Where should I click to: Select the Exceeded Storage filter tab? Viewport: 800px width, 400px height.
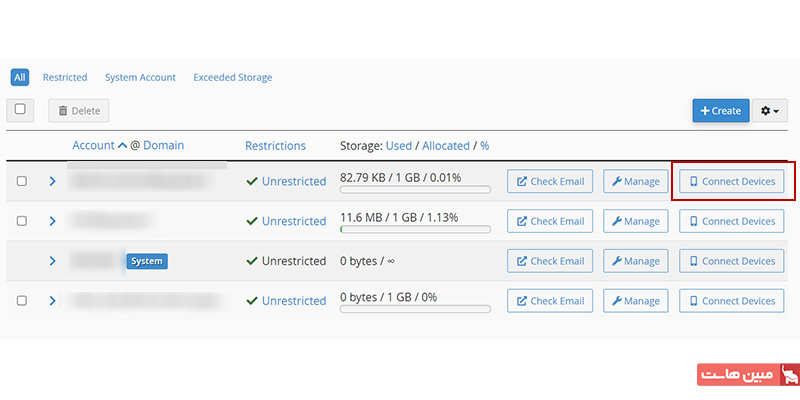coord(233,78)
